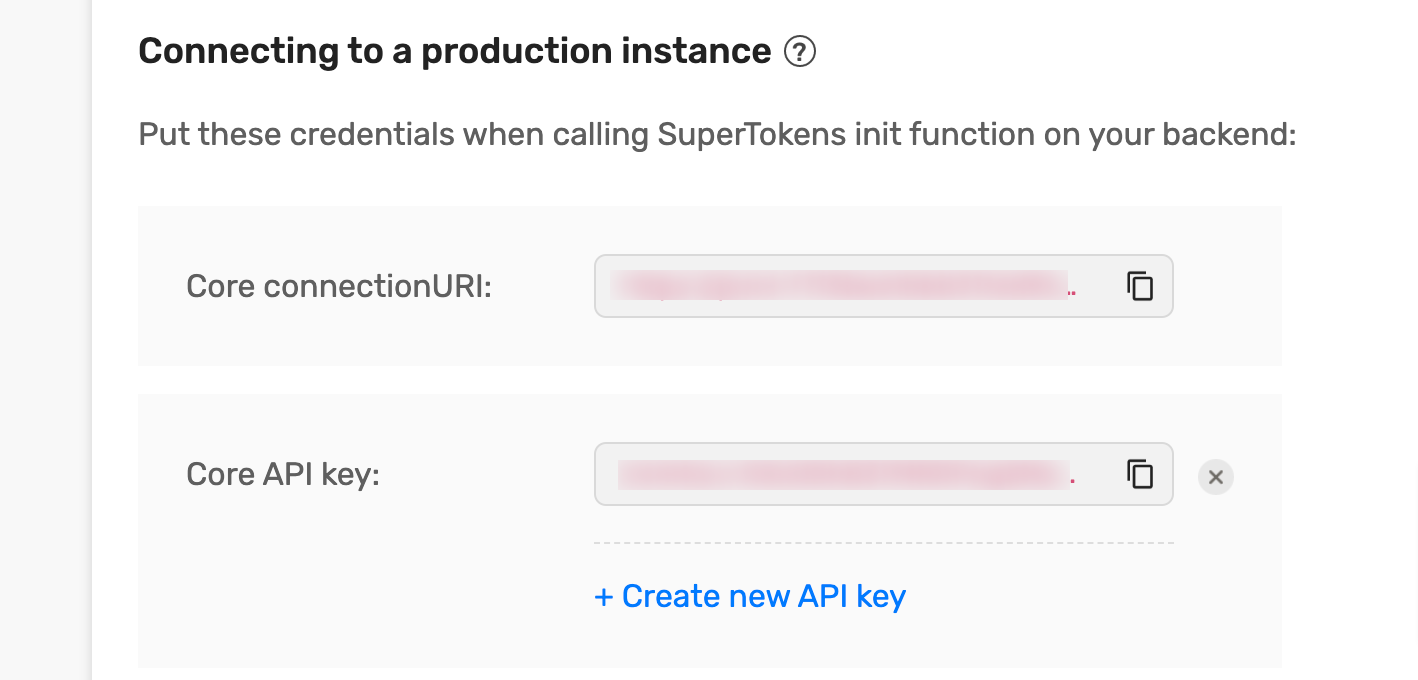
Task: Click the blurred API key value text
Action: (842, 474)
